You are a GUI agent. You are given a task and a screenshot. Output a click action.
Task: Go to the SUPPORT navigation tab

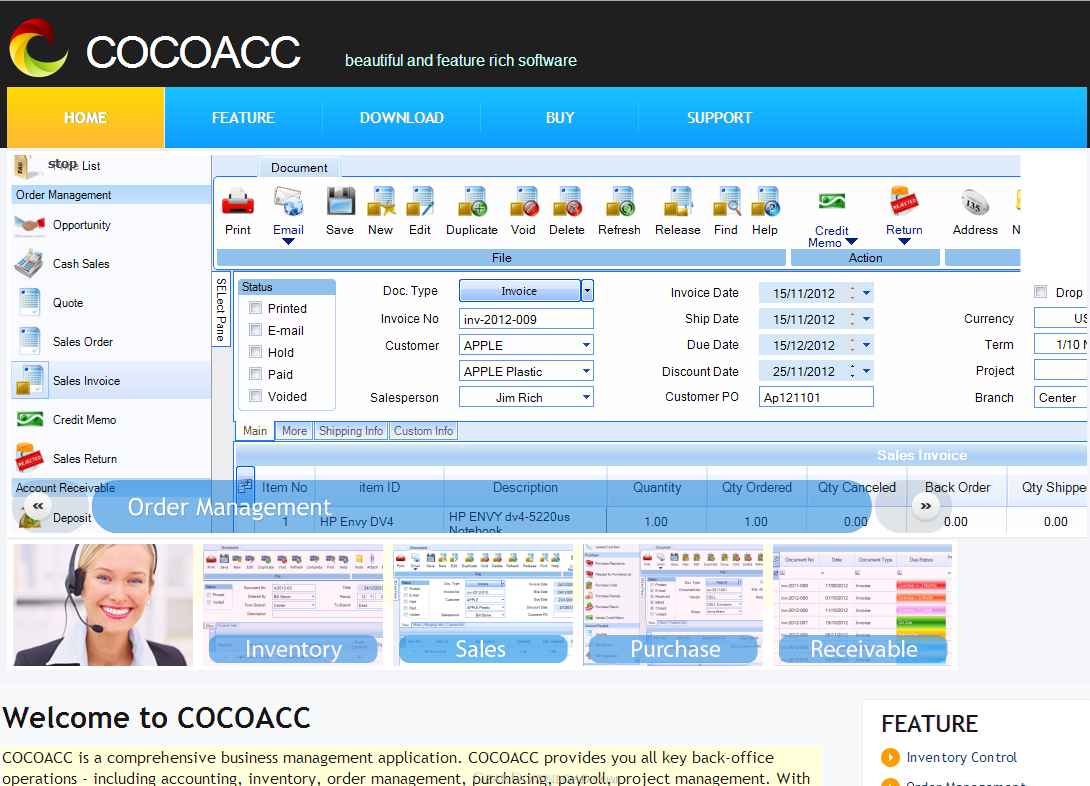tap(719, 117)
